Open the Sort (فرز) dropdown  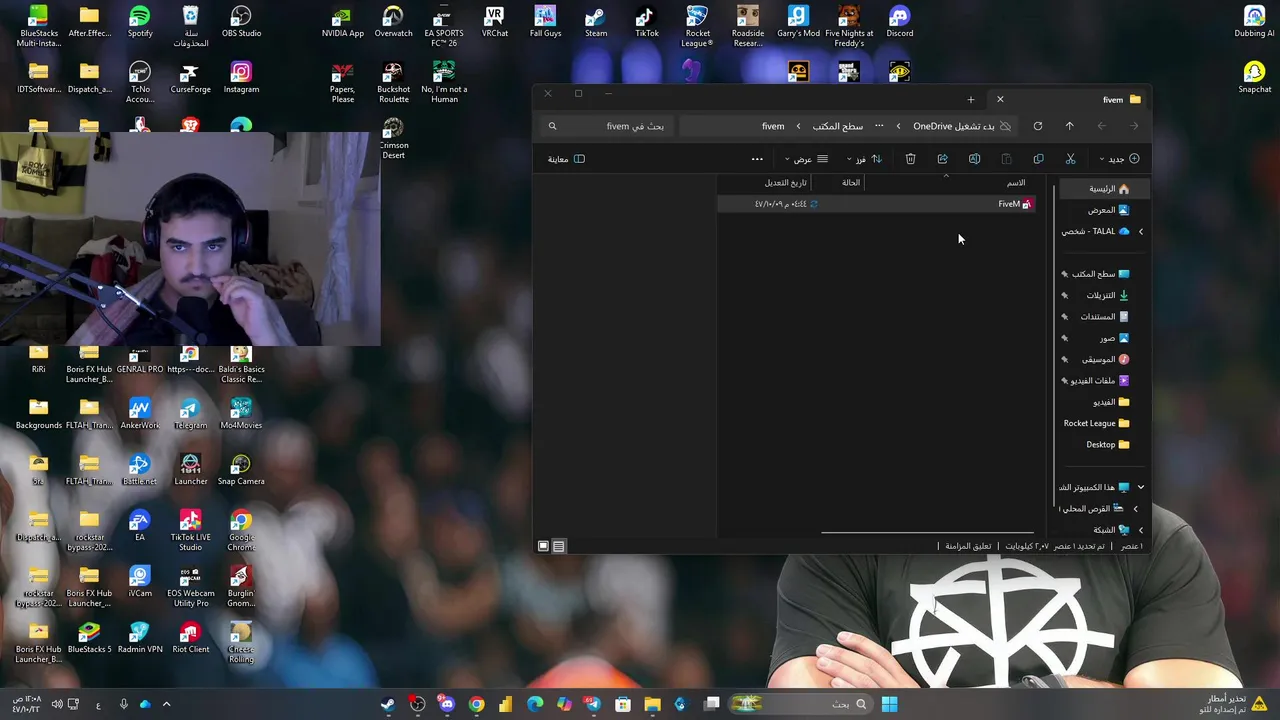point(864,159)
